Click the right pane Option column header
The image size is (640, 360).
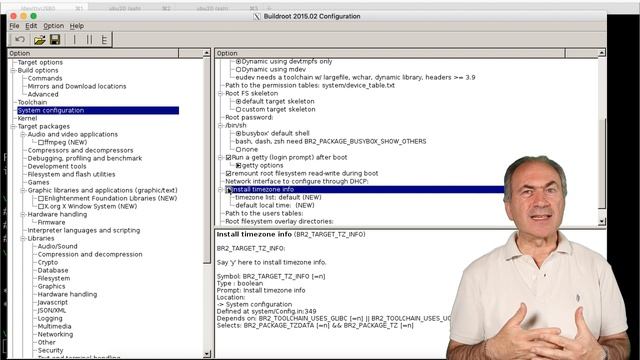[390, 53]
